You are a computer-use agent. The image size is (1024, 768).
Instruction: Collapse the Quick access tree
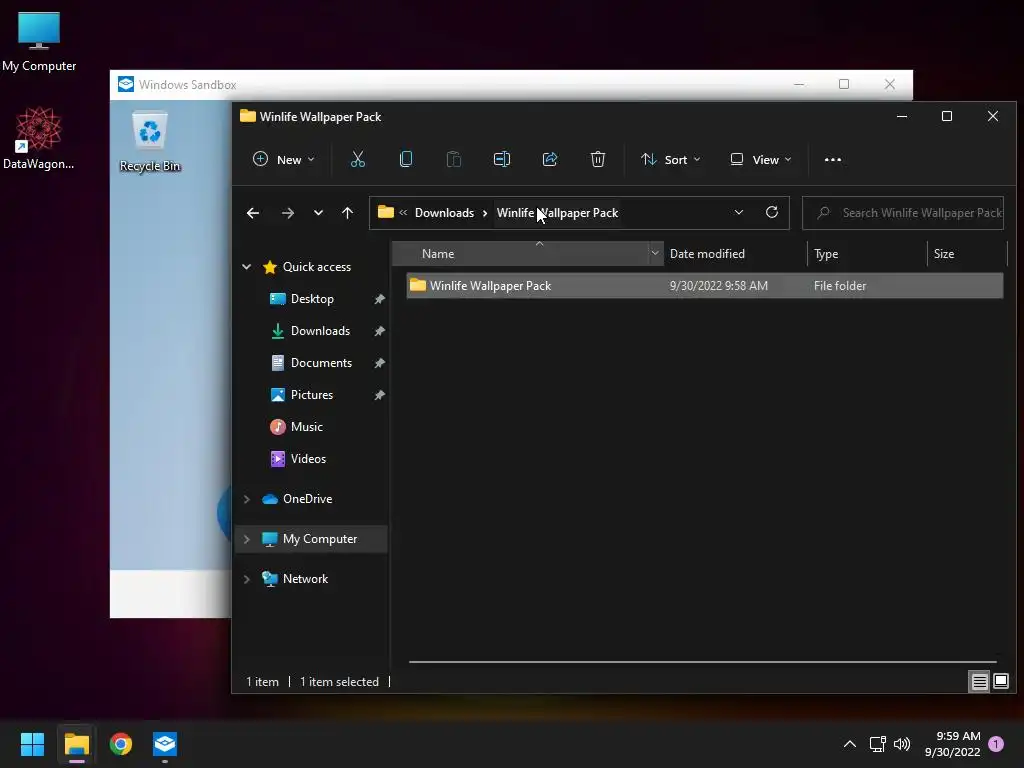pyautogui.click(x=247, y=266)
